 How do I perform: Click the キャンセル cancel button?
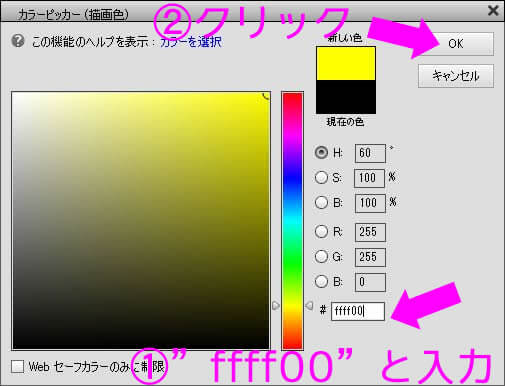[x=456, y=76]
